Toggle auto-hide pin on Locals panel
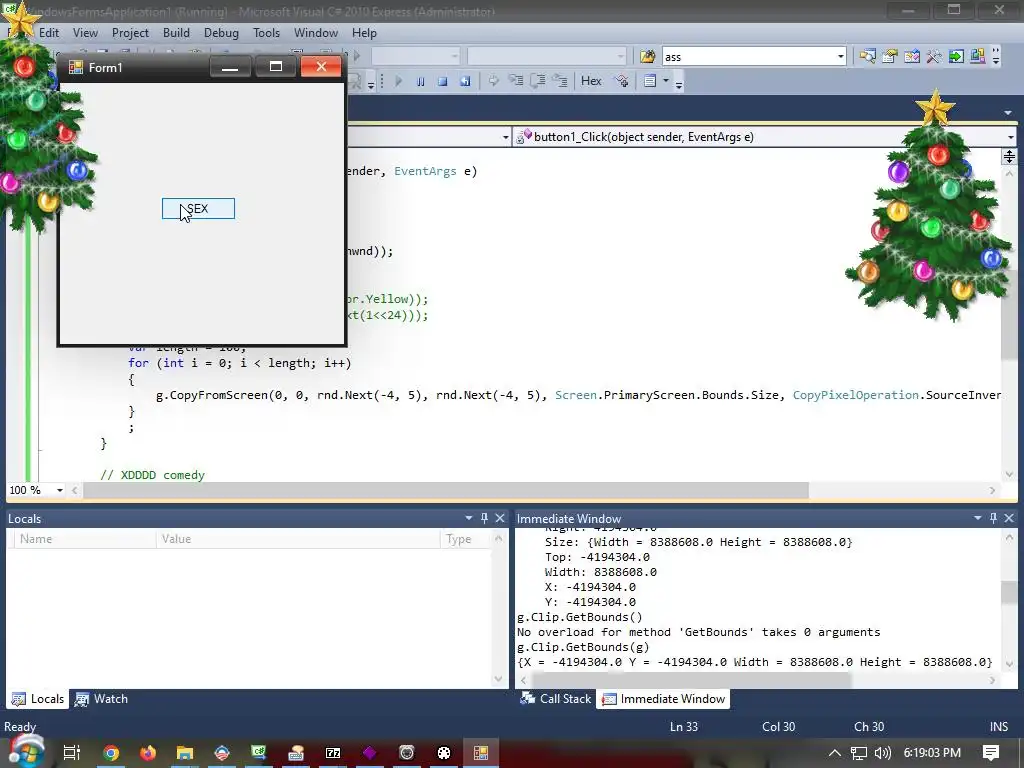 tap(484, 518)
